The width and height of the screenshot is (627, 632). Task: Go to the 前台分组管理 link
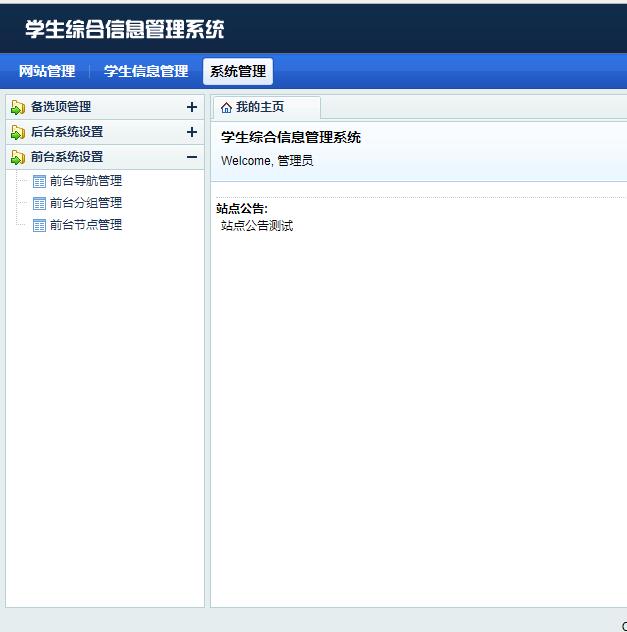click(x=86, y=203)
